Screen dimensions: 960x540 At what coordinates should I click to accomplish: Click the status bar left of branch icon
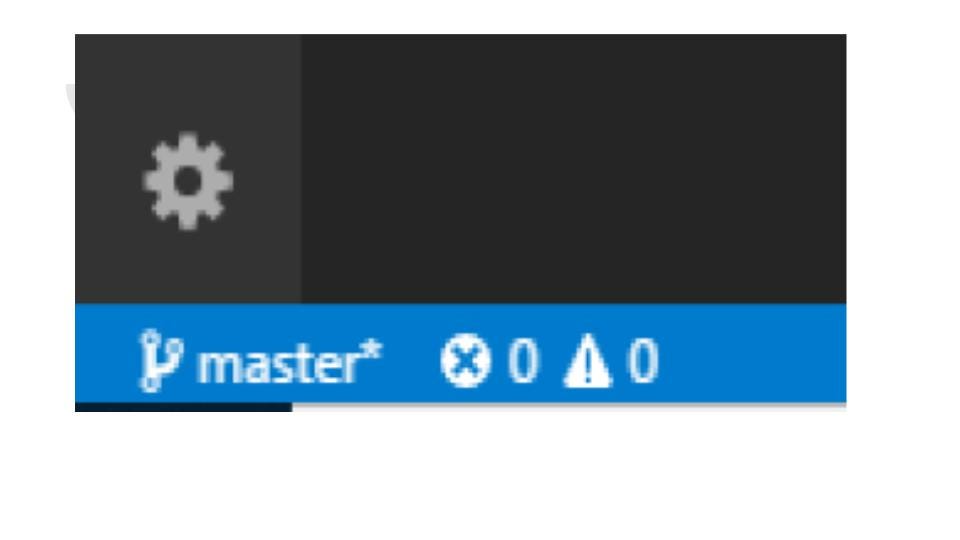(x=107, y=354)
